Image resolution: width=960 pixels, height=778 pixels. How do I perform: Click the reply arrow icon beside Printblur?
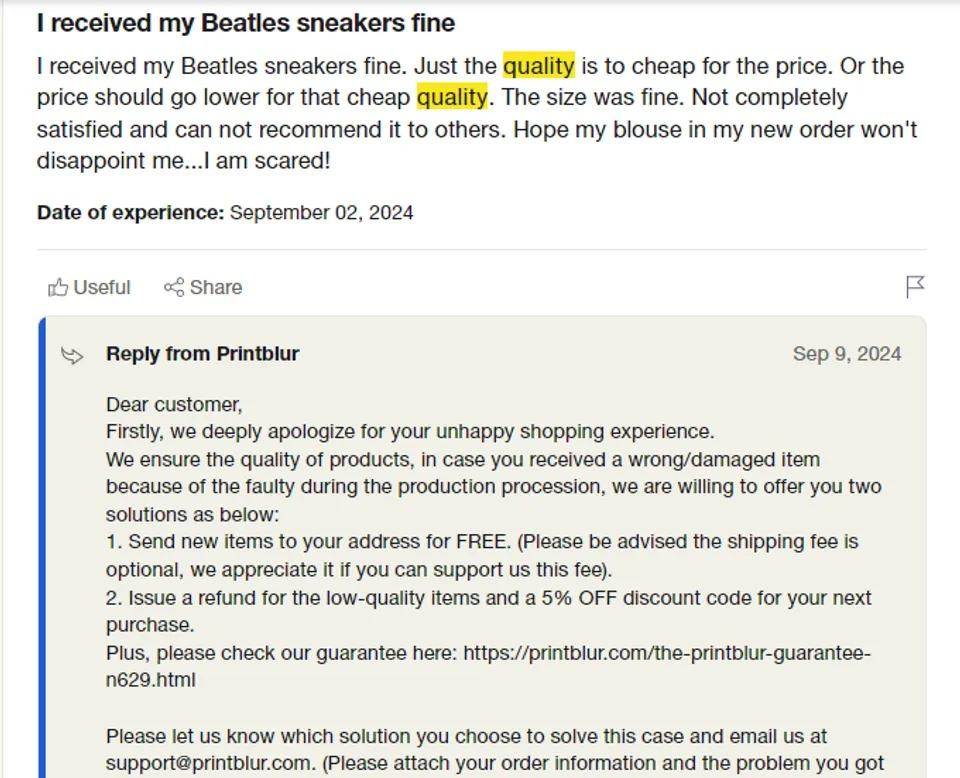tap(72, 355)
